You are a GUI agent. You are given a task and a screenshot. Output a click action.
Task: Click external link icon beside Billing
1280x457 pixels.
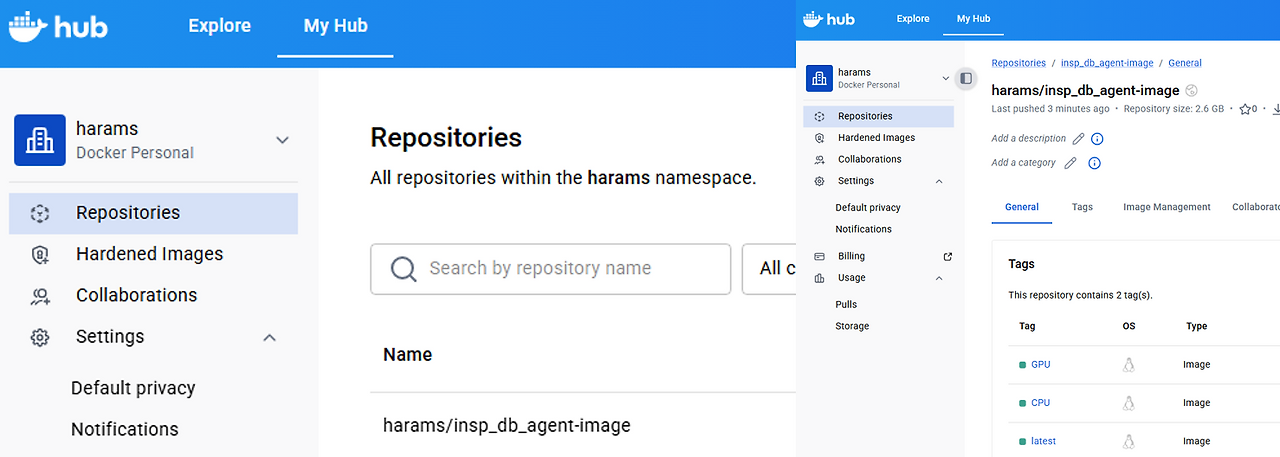coord(947,256)
